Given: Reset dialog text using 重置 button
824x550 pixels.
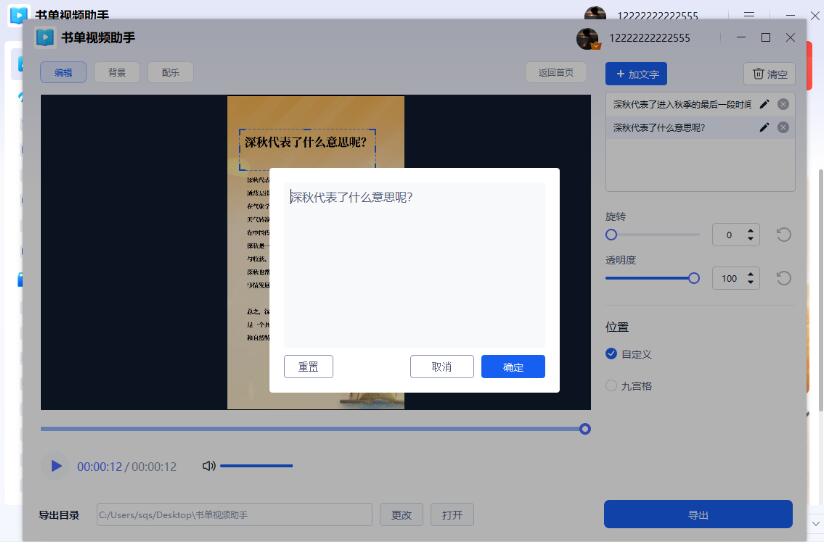Looking at the screenshot, I should pyautogui.click(x=308, y=367).
